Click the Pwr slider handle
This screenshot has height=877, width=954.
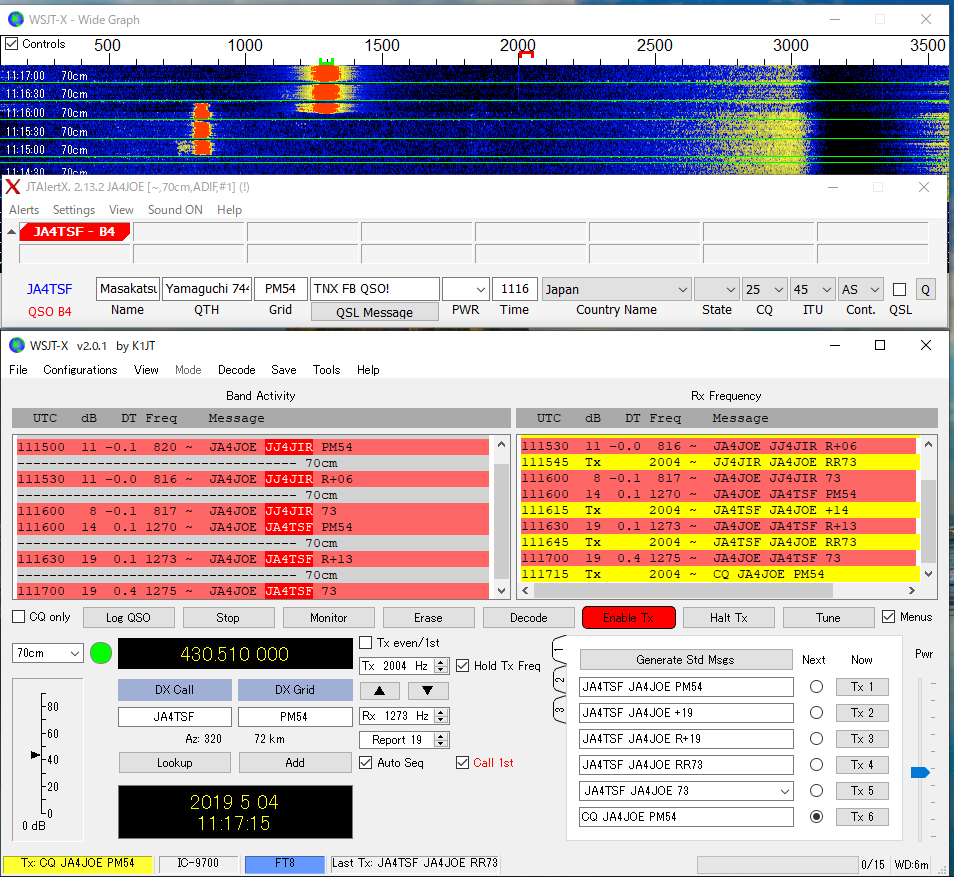coord(920,772)
